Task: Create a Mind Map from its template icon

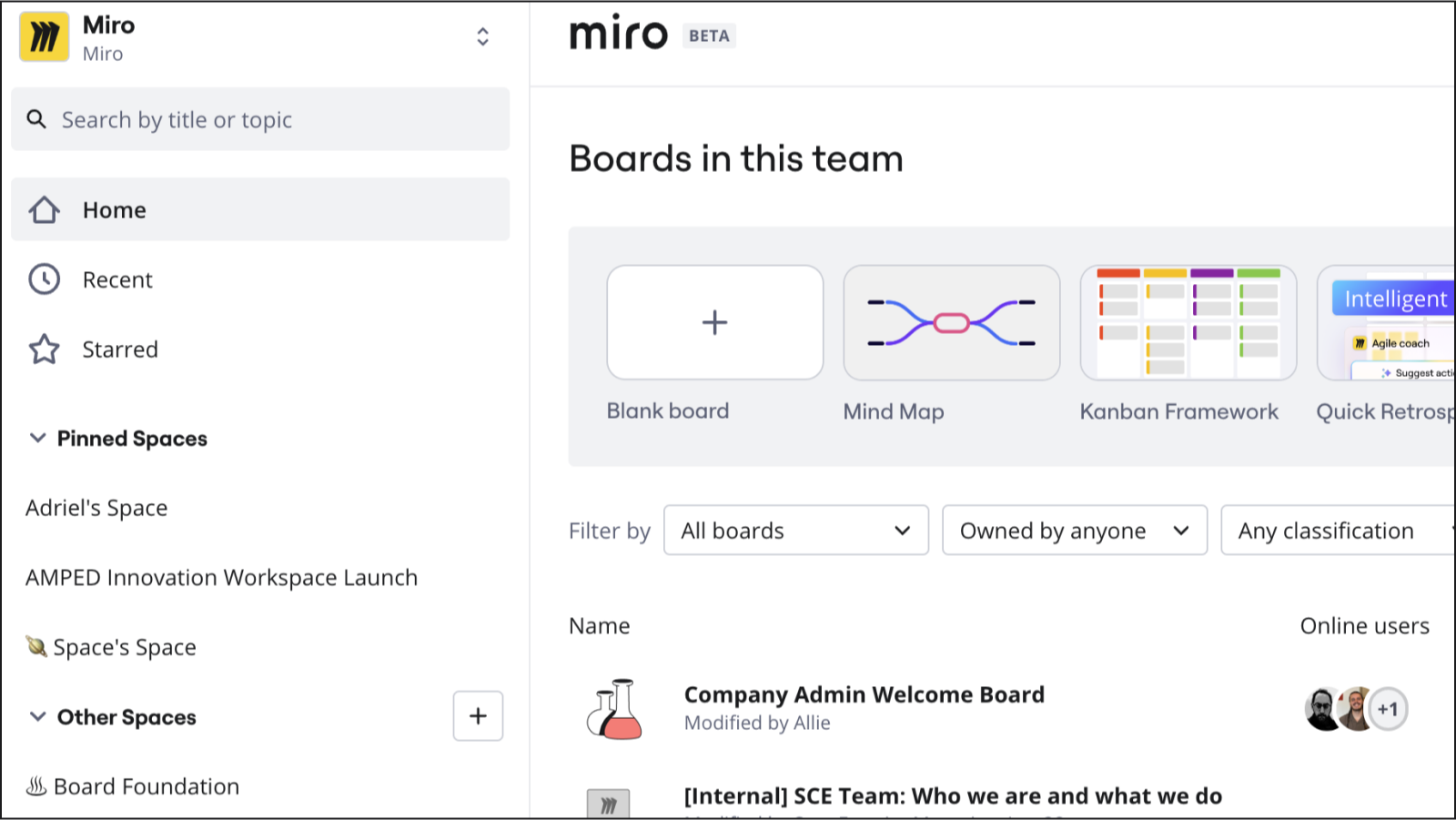Action: (951, 322)
